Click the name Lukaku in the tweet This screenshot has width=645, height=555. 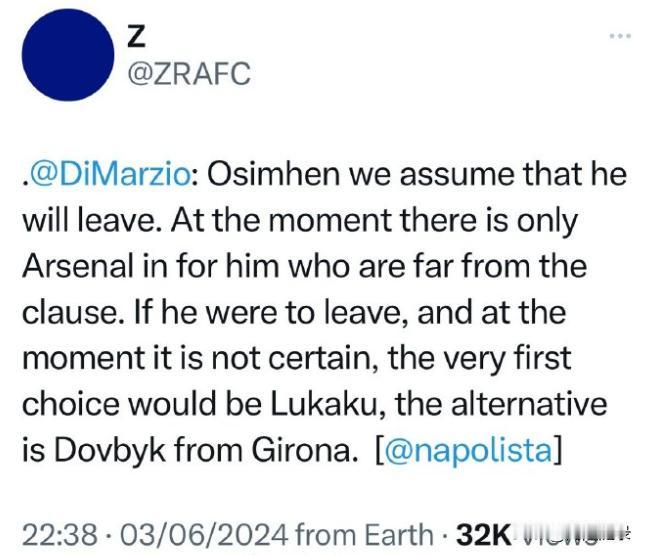(x=324, y=404)
